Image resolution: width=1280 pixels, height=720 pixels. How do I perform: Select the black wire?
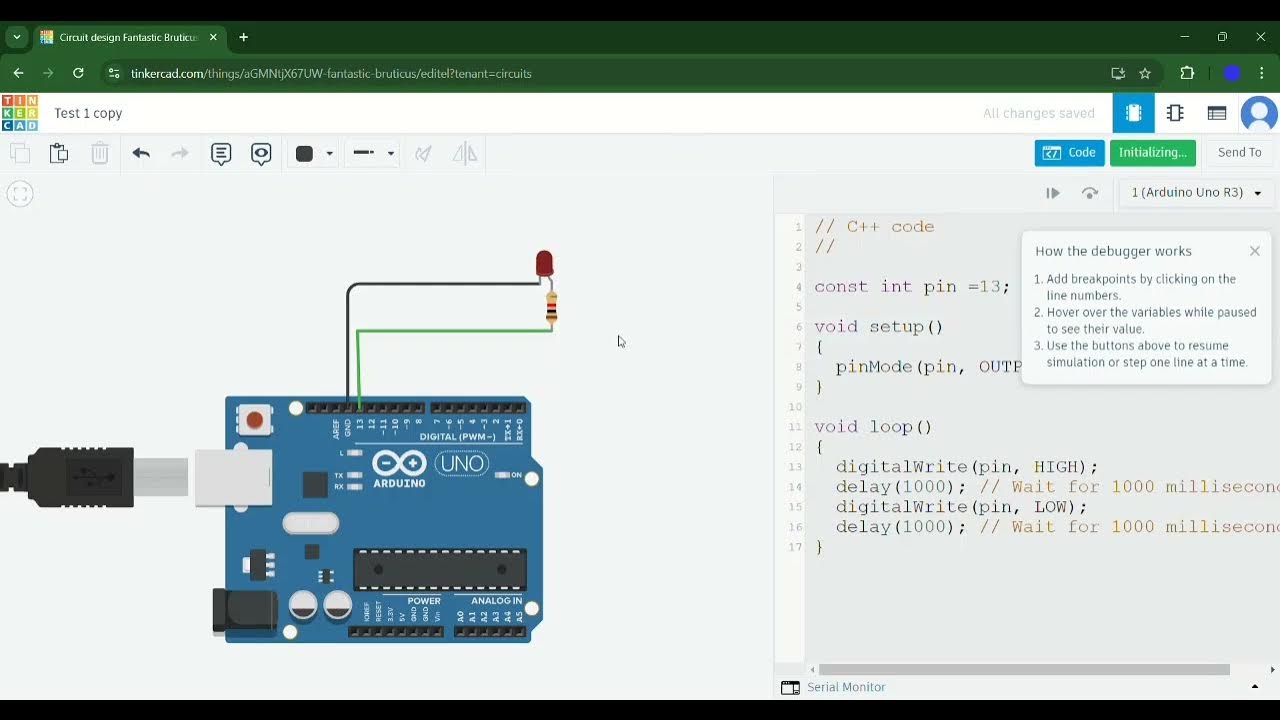click(x=445, y=284)
